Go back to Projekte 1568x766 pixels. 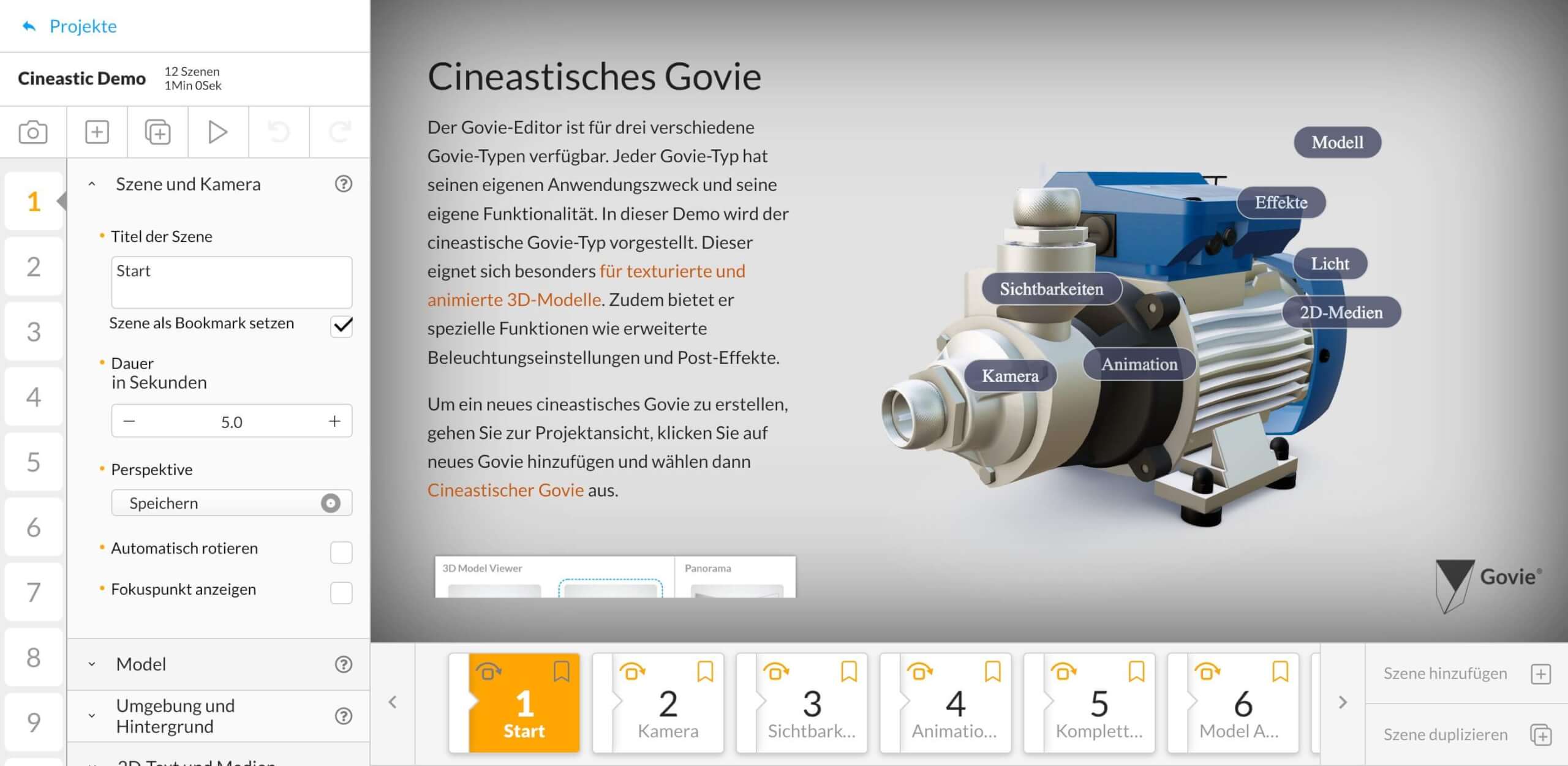click(69, 26)
